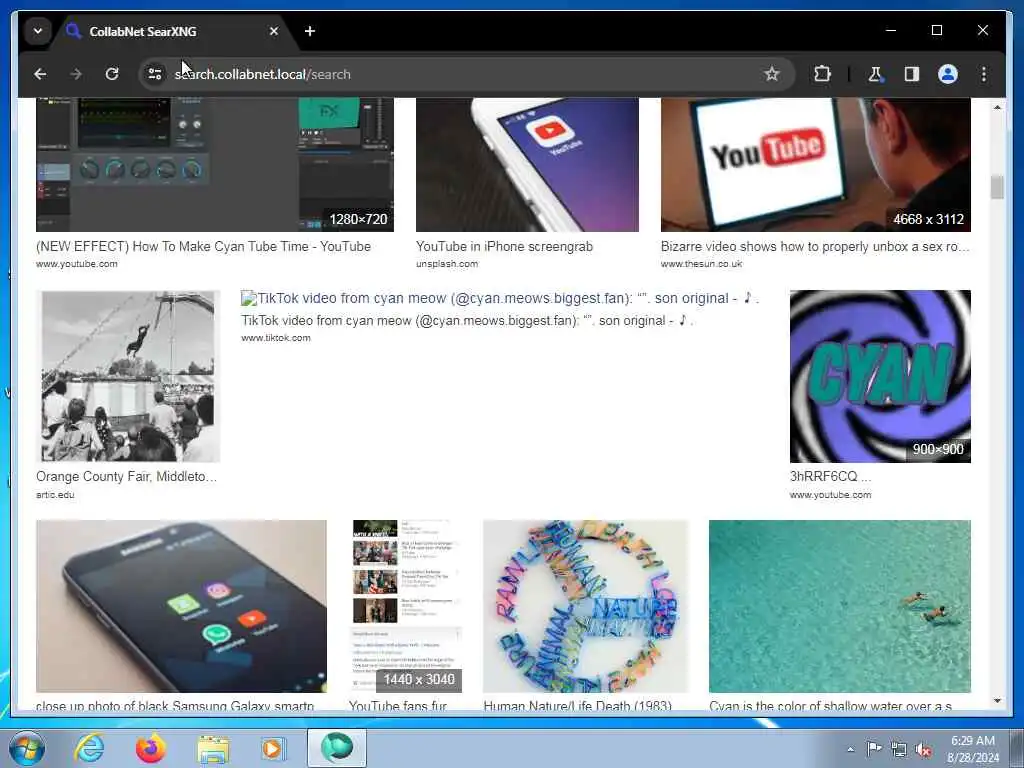Open the Human Nature/Life Death neon thumbnail
The height and width of the screenshot is (768, 1024).
[x=585, y=606]
